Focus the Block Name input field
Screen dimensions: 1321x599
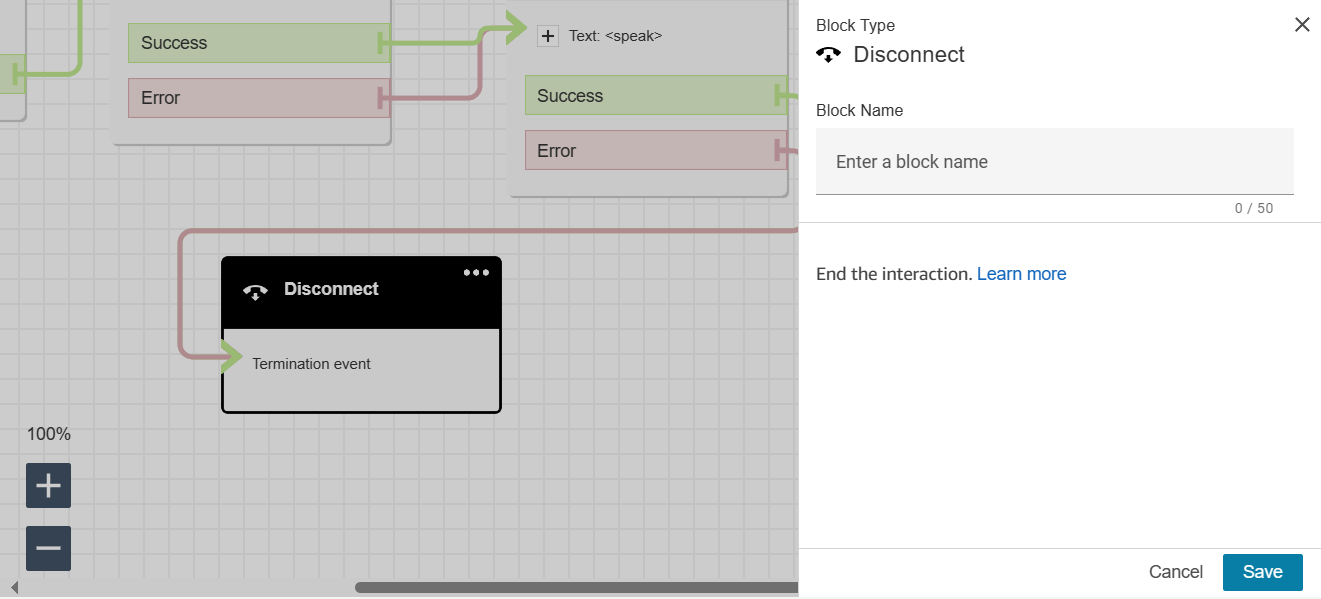1054,162
